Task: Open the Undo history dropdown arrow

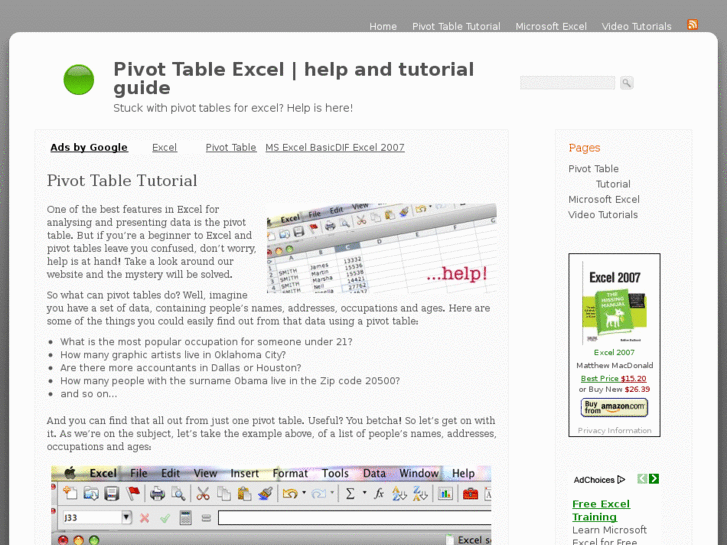Action: point(304,493)
